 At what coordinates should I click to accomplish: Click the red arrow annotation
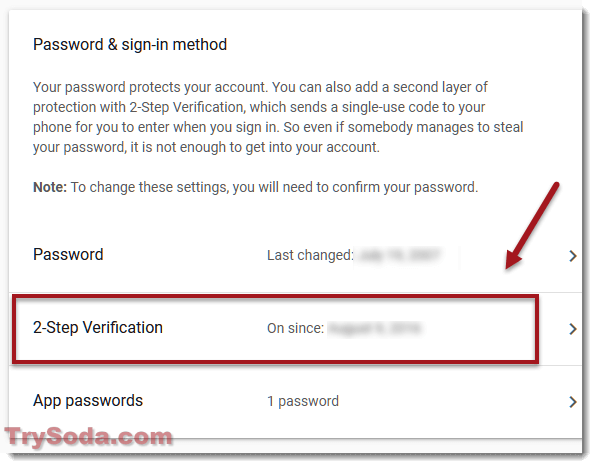tap(532, 225)
